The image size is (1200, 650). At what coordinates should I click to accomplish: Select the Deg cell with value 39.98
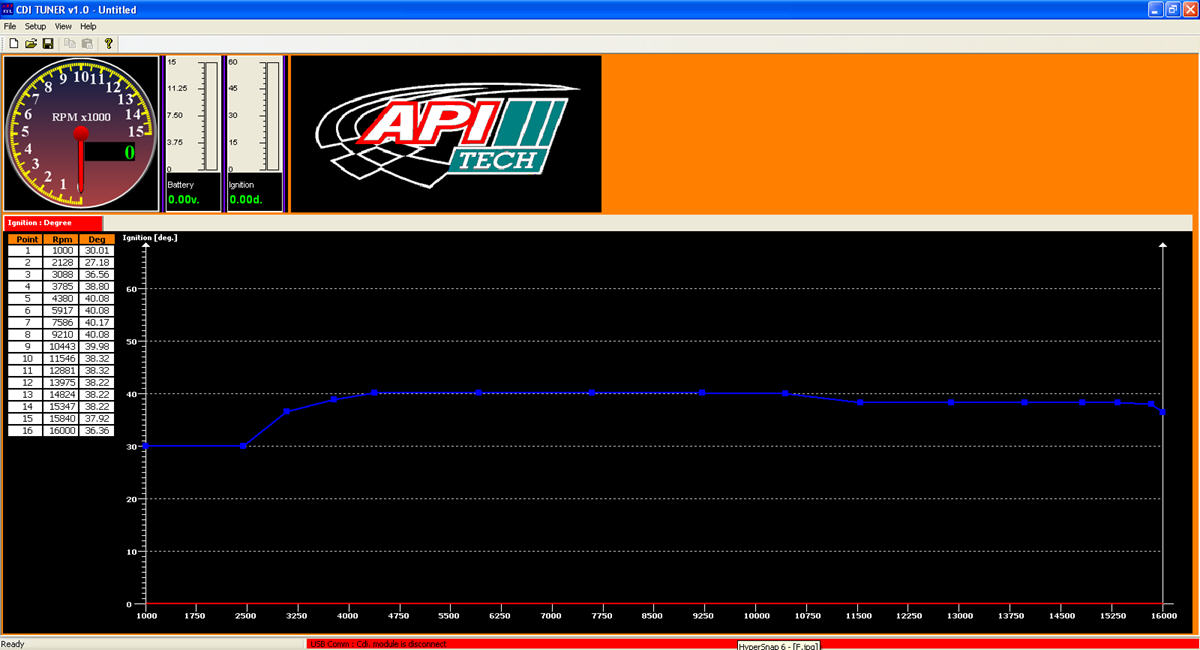[97, 346]
